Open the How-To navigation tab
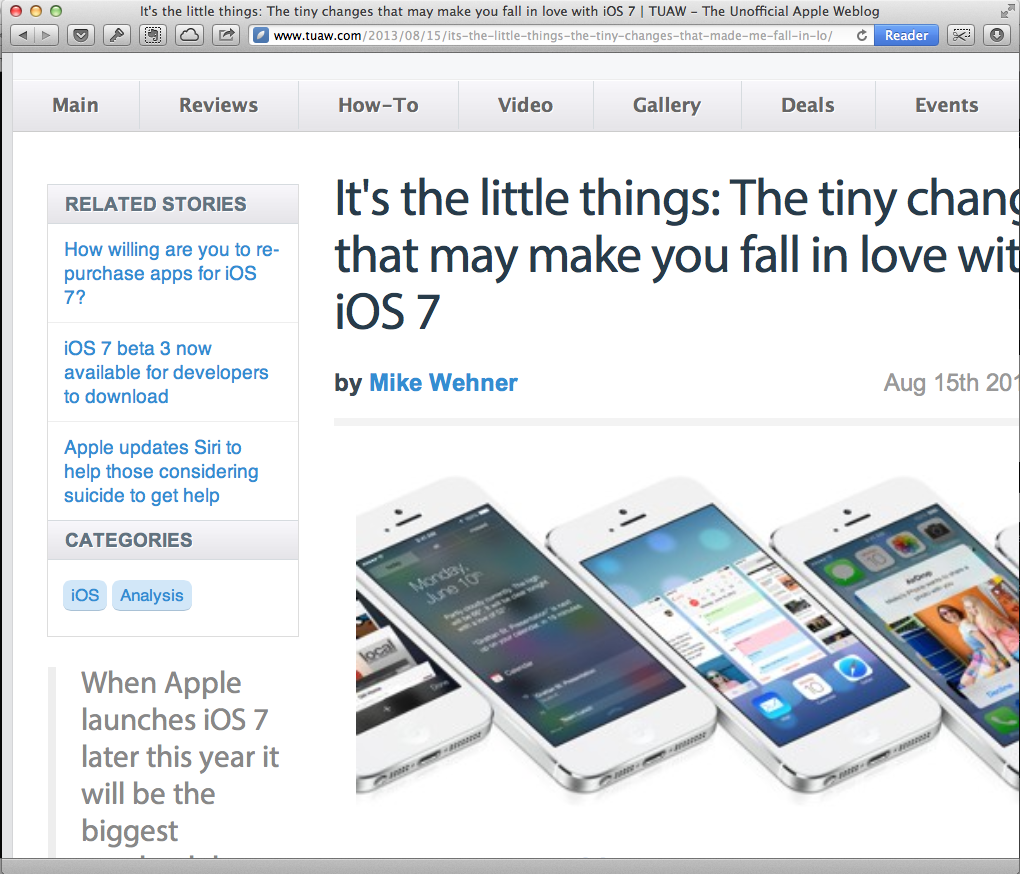Image resolution: width=1020 pixels, height=874 pixels. [378, 105]
